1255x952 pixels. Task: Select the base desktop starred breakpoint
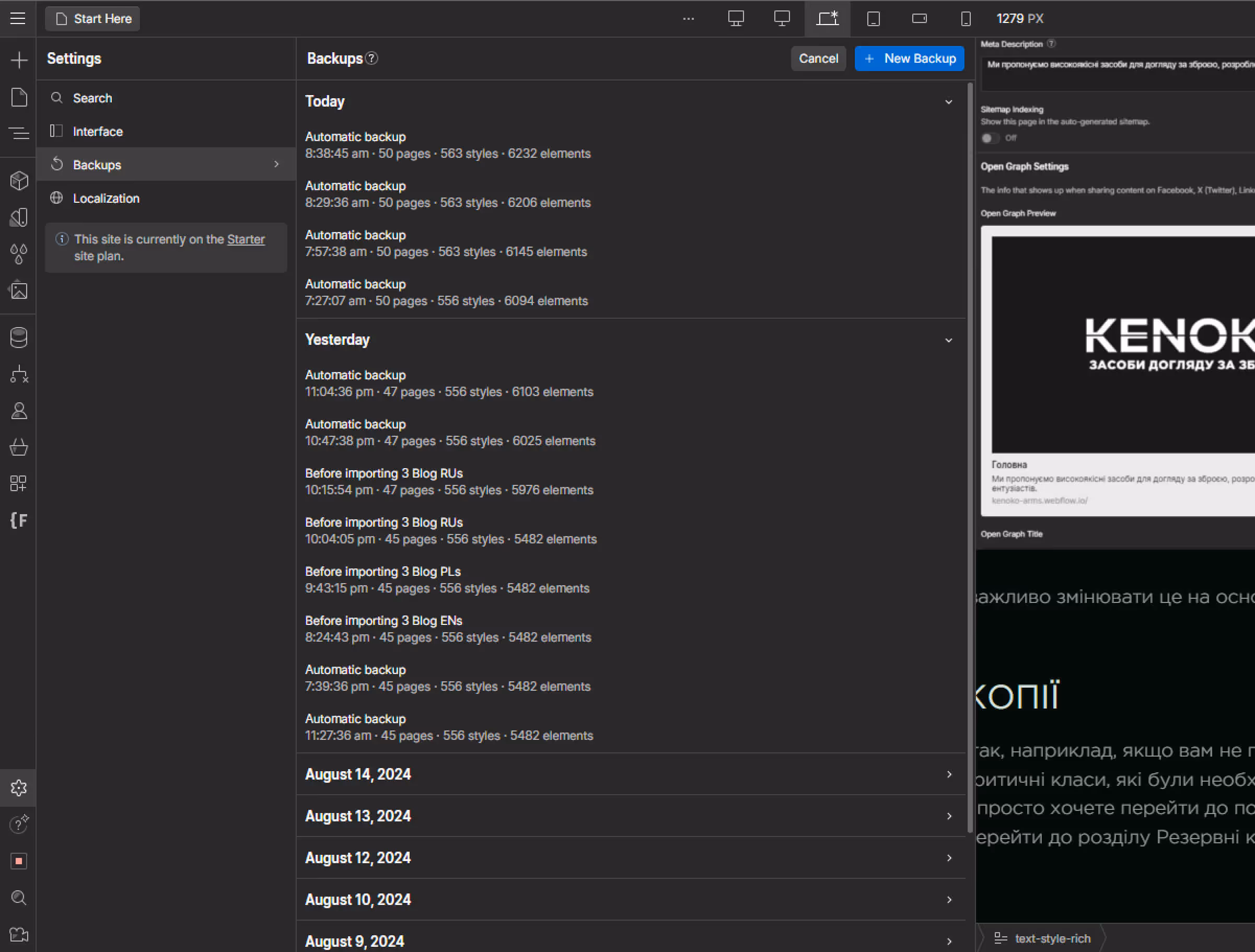click(x=827, y=19)
